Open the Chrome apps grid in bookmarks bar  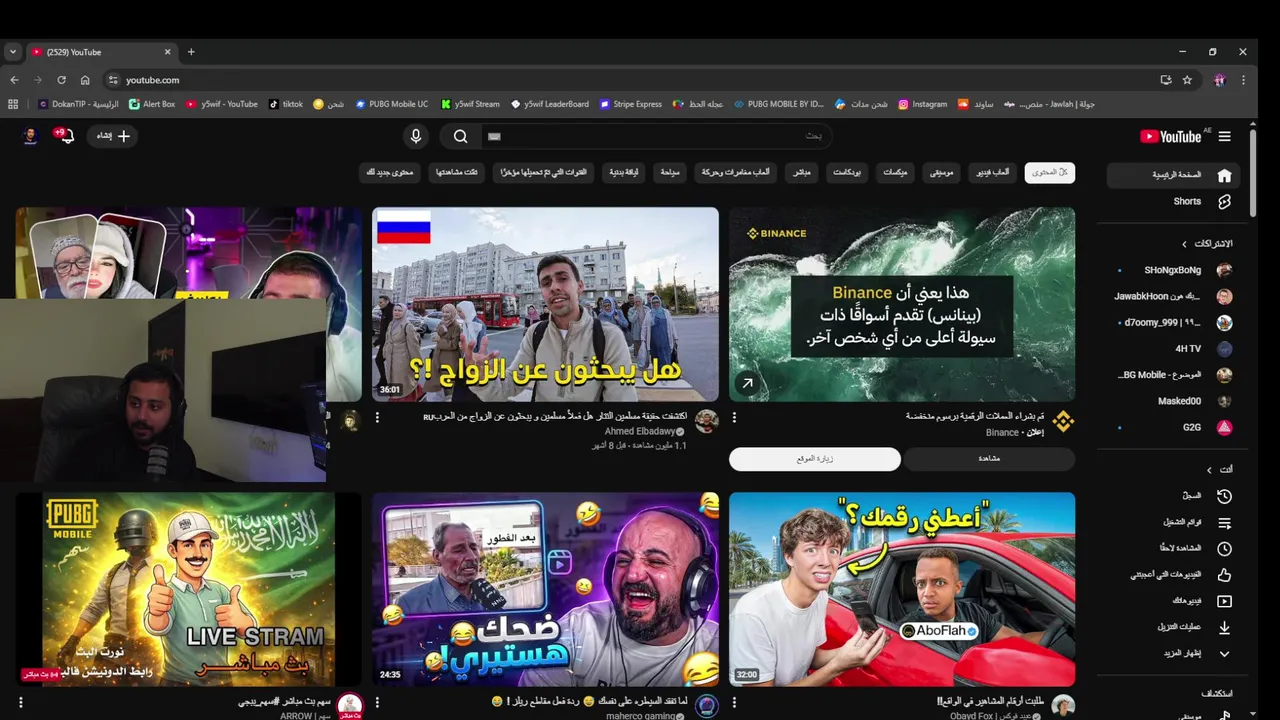tap(13, 104)
